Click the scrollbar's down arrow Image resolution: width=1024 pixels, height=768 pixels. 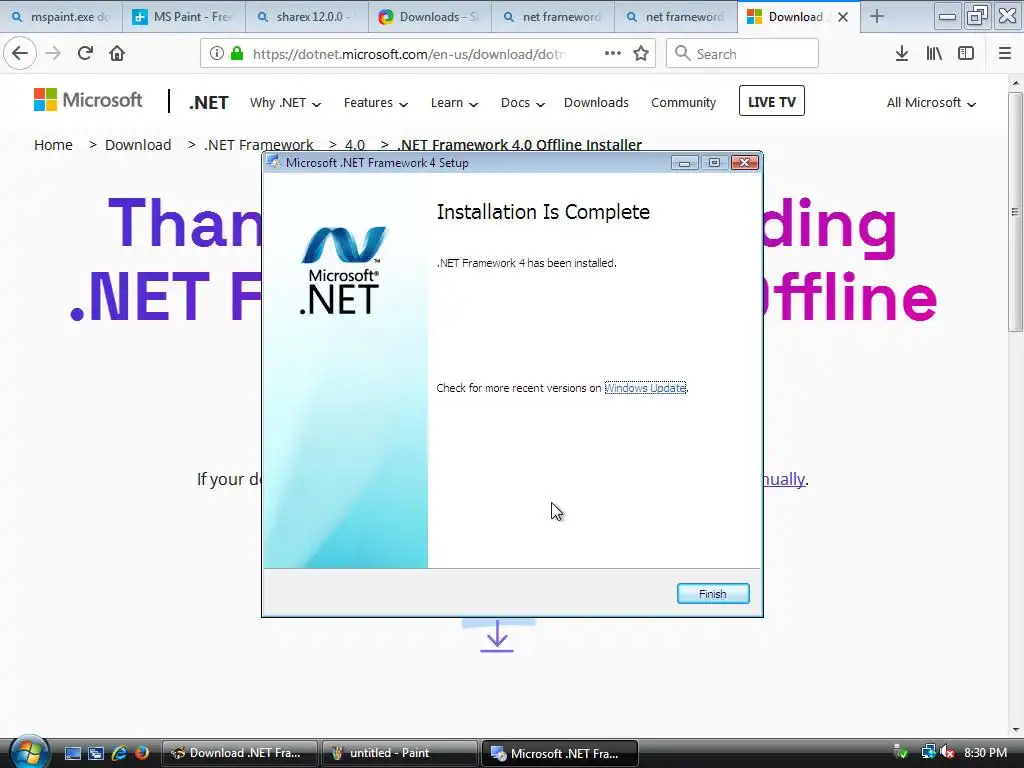[1016, 730]
